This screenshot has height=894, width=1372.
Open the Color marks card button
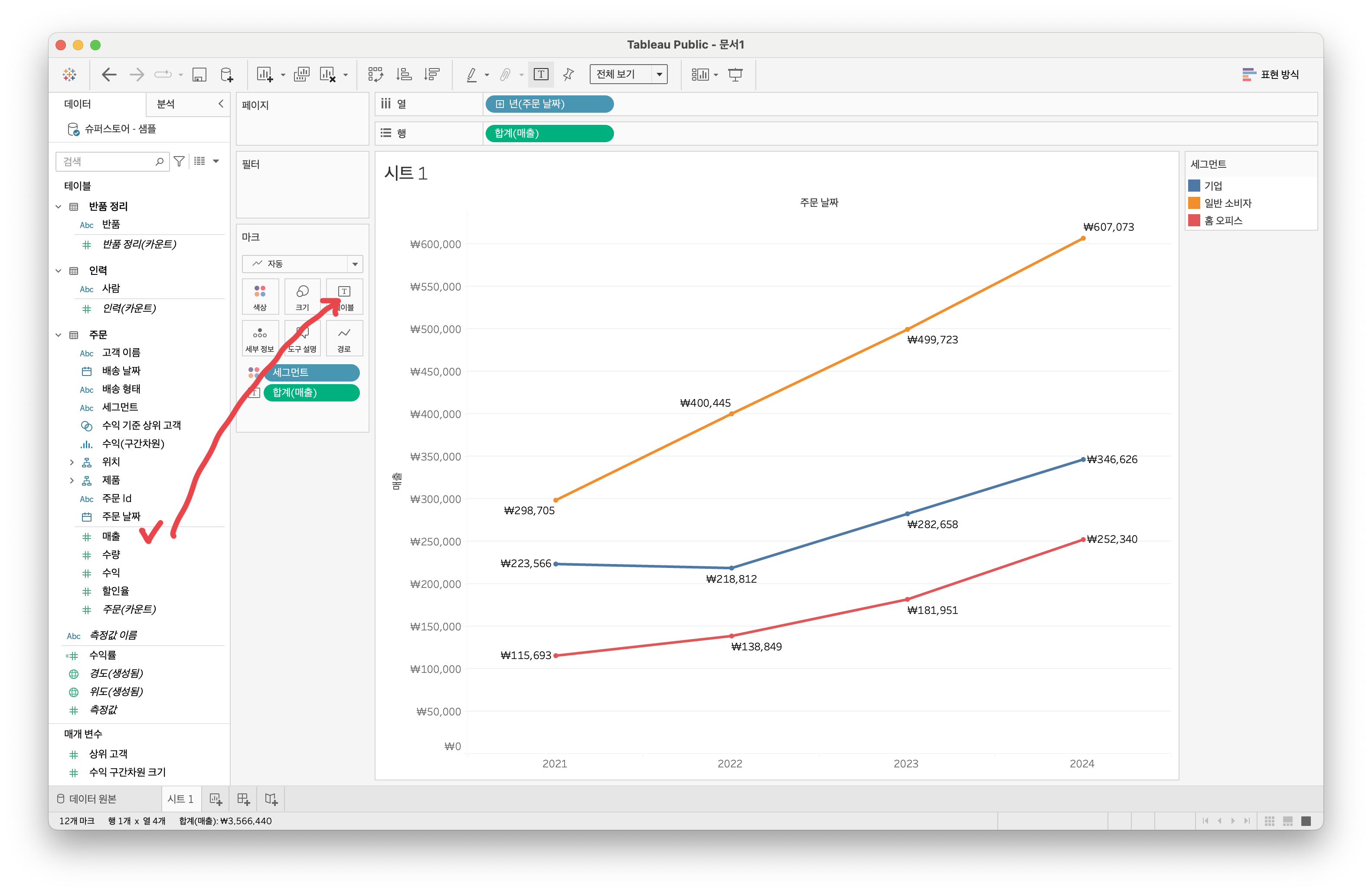coord(260,296)
